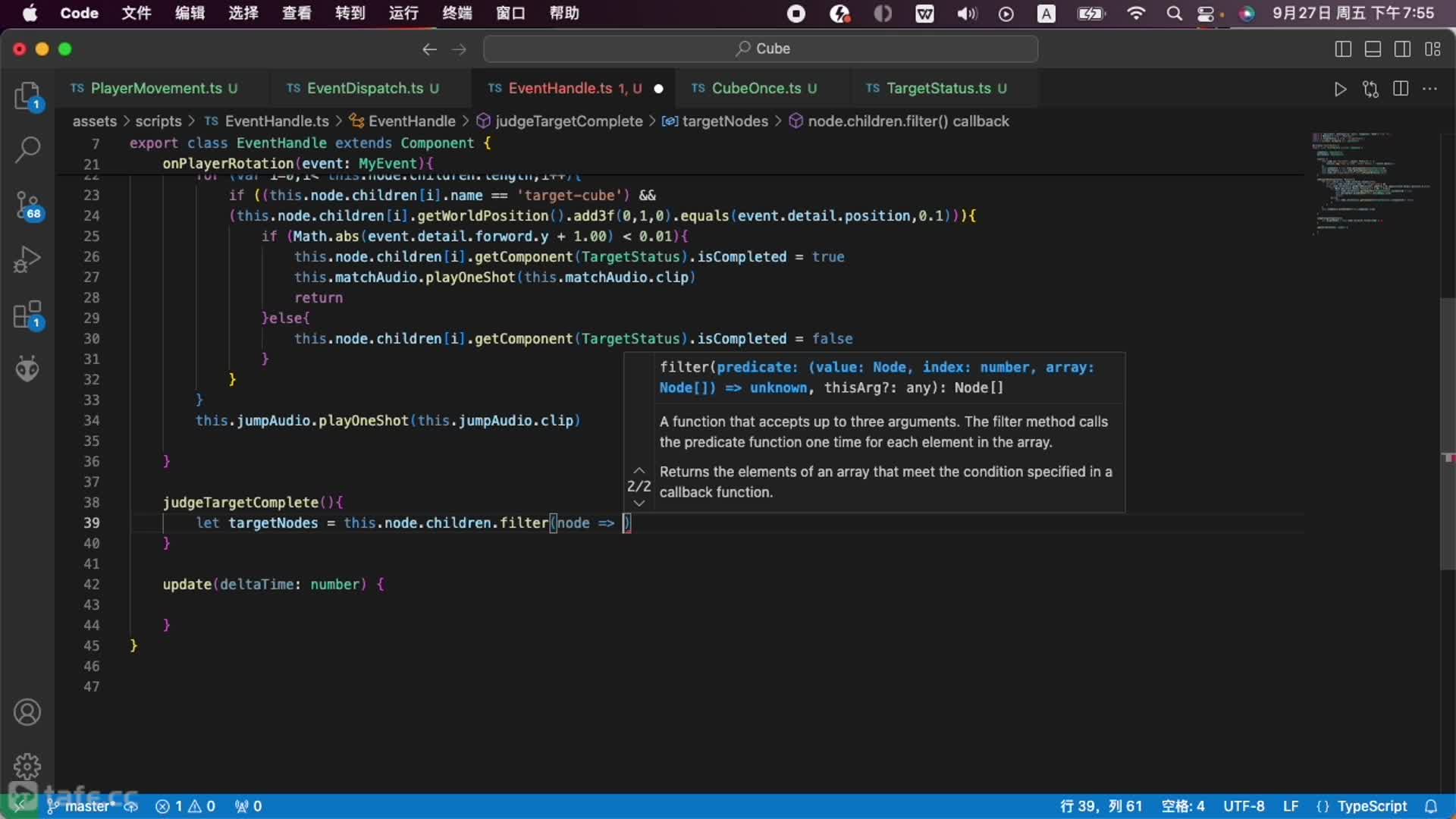
Task: Open Go to Line from 行 39, 列 61
Action: [1100, 806]
